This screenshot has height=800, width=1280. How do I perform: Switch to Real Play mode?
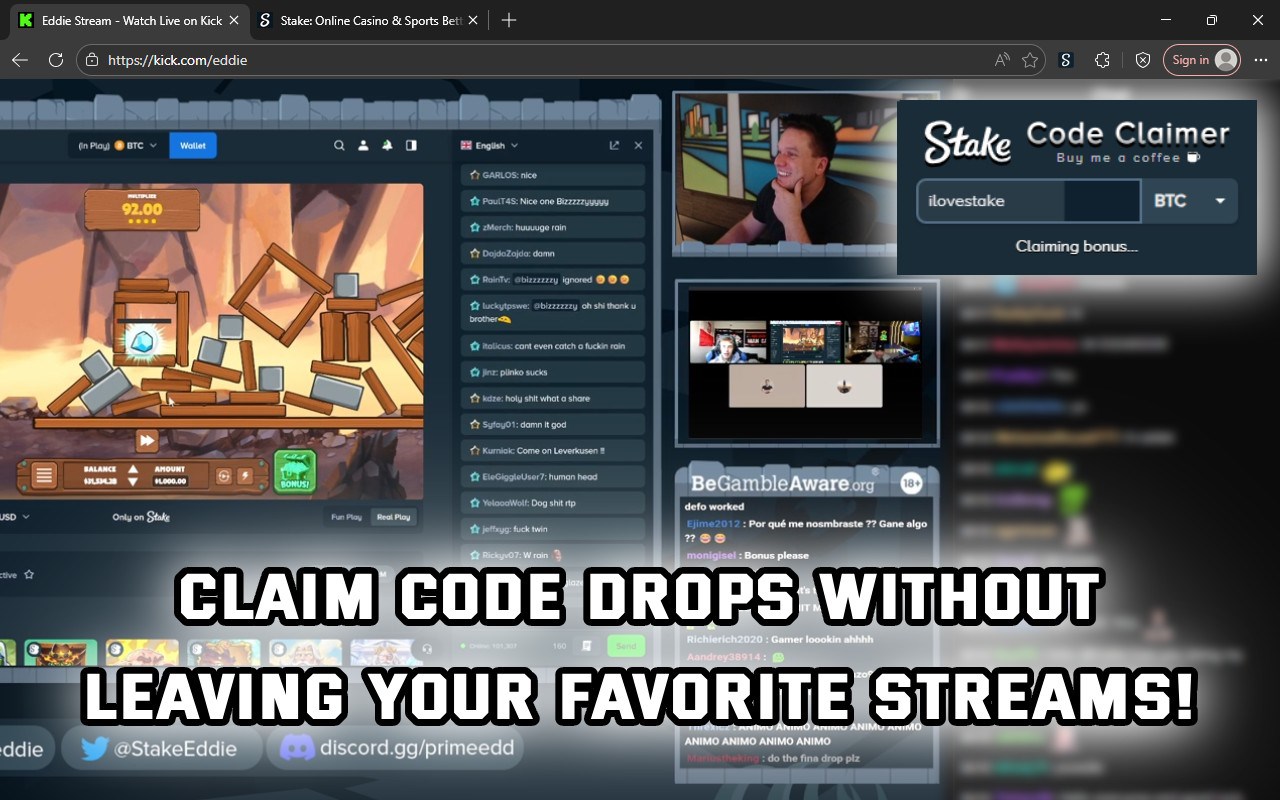pyautogui.click(x=393, y=517)
